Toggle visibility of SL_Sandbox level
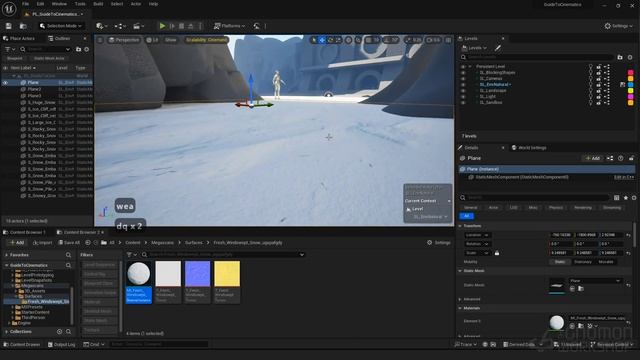640x360 pixels. coord(463,102)
